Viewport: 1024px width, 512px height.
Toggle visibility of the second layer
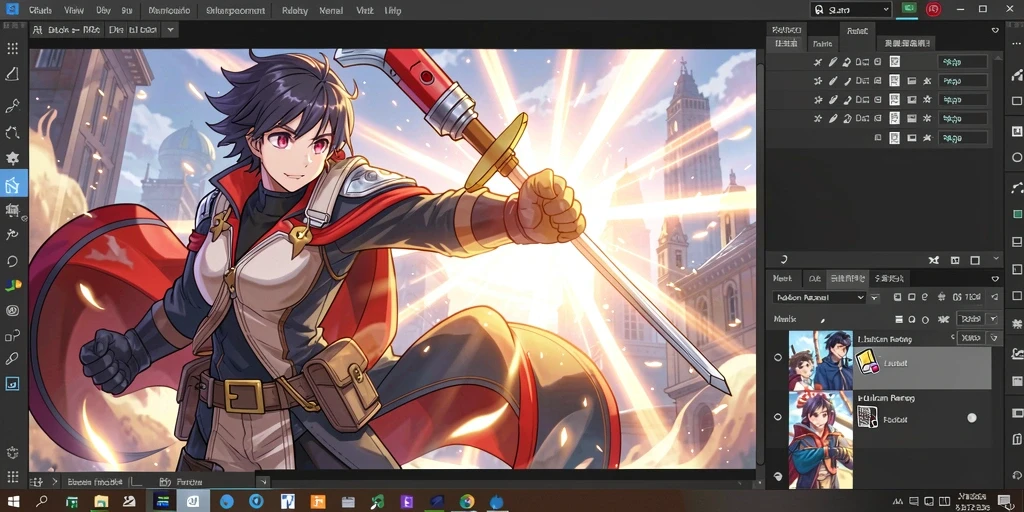click(777, 416)
